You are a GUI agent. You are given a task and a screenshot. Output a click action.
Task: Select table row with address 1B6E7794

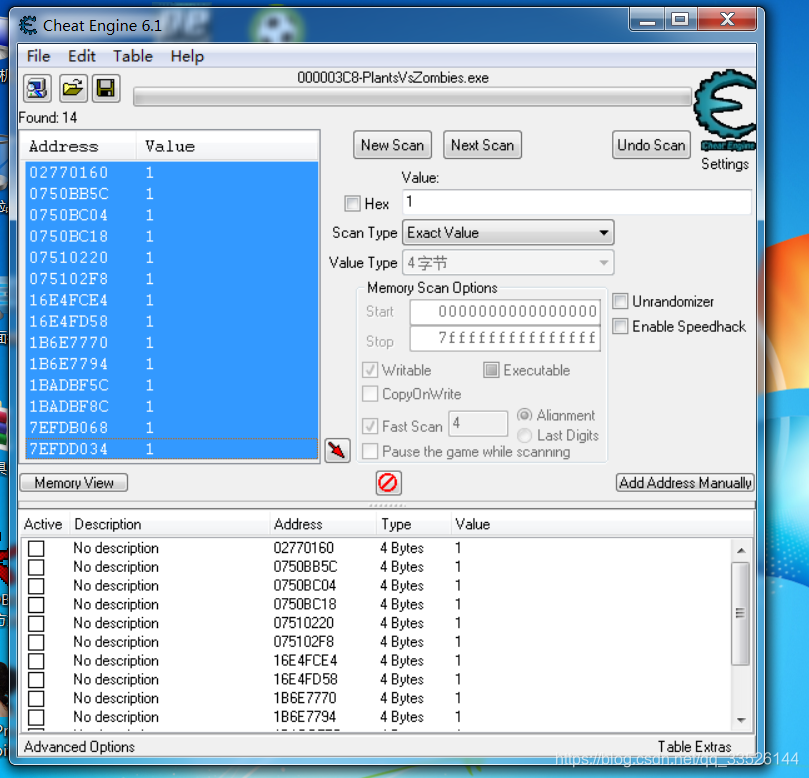point(377,717)
